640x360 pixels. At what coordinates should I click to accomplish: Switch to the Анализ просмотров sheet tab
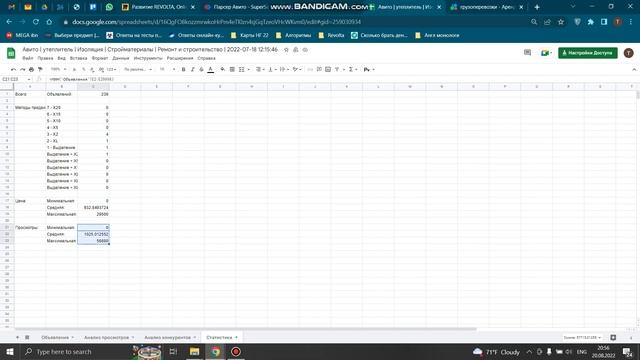coord(109,337)
